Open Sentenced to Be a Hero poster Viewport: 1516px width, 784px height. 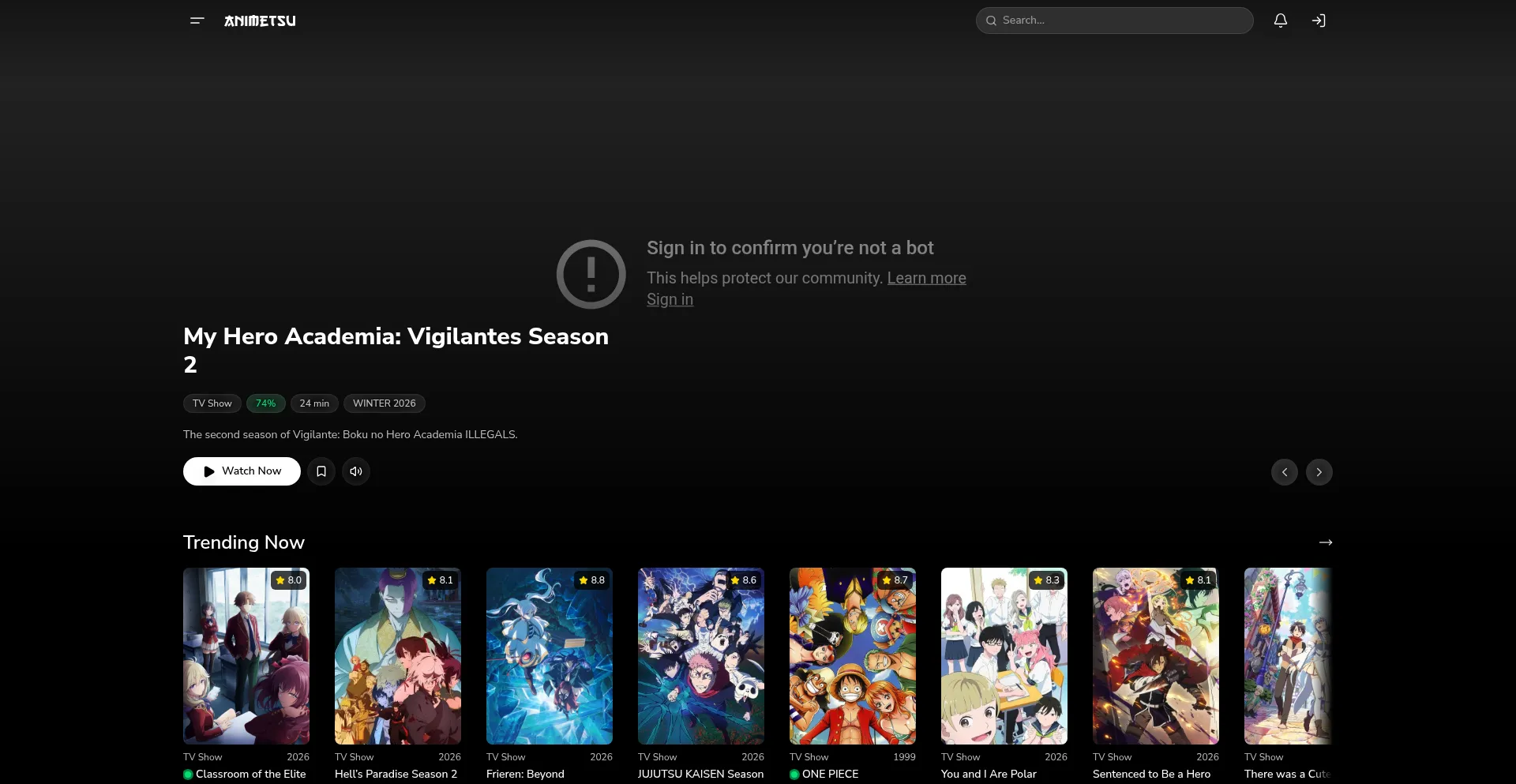(x=1156, y=656)
